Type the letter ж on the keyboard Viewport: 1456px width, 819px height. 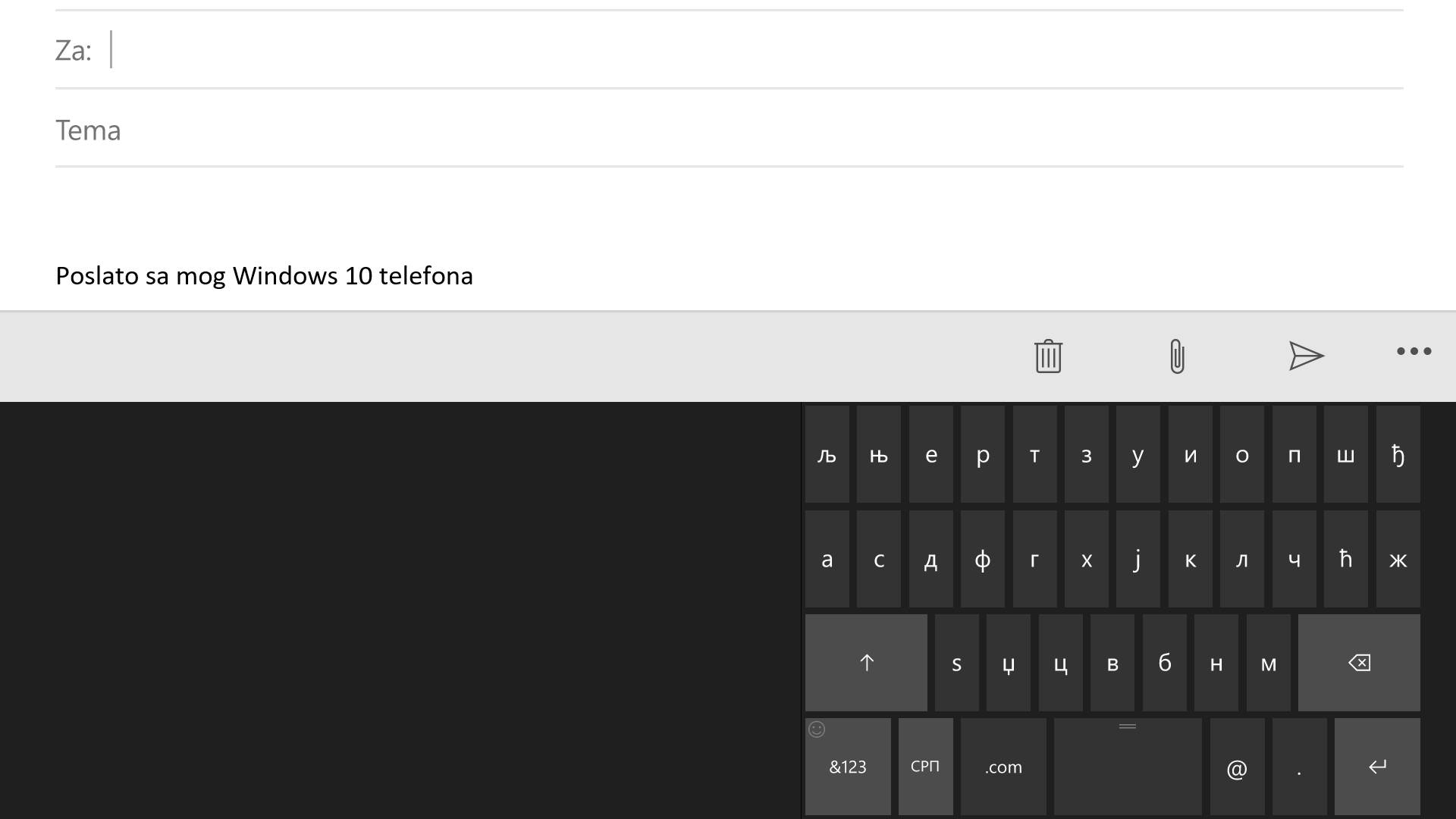point(1398,559)
